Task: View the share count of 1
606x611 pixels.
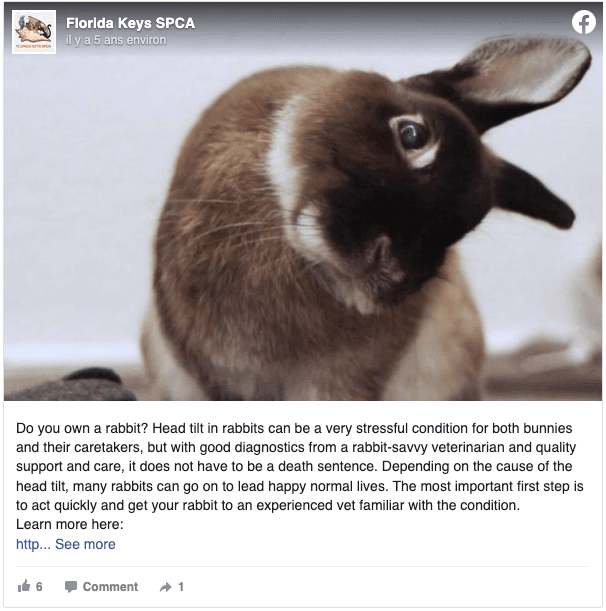Action: 181,586
